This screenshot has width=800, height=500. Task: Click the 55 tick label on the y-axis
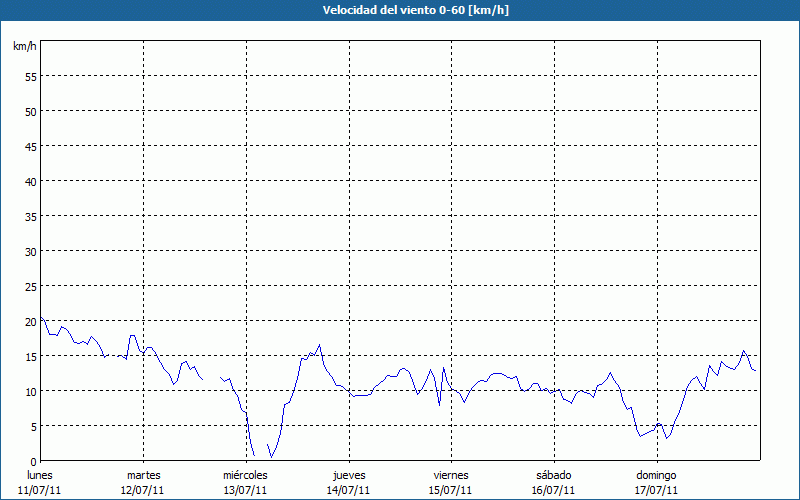pyautogui.click(x=30, y=76)
